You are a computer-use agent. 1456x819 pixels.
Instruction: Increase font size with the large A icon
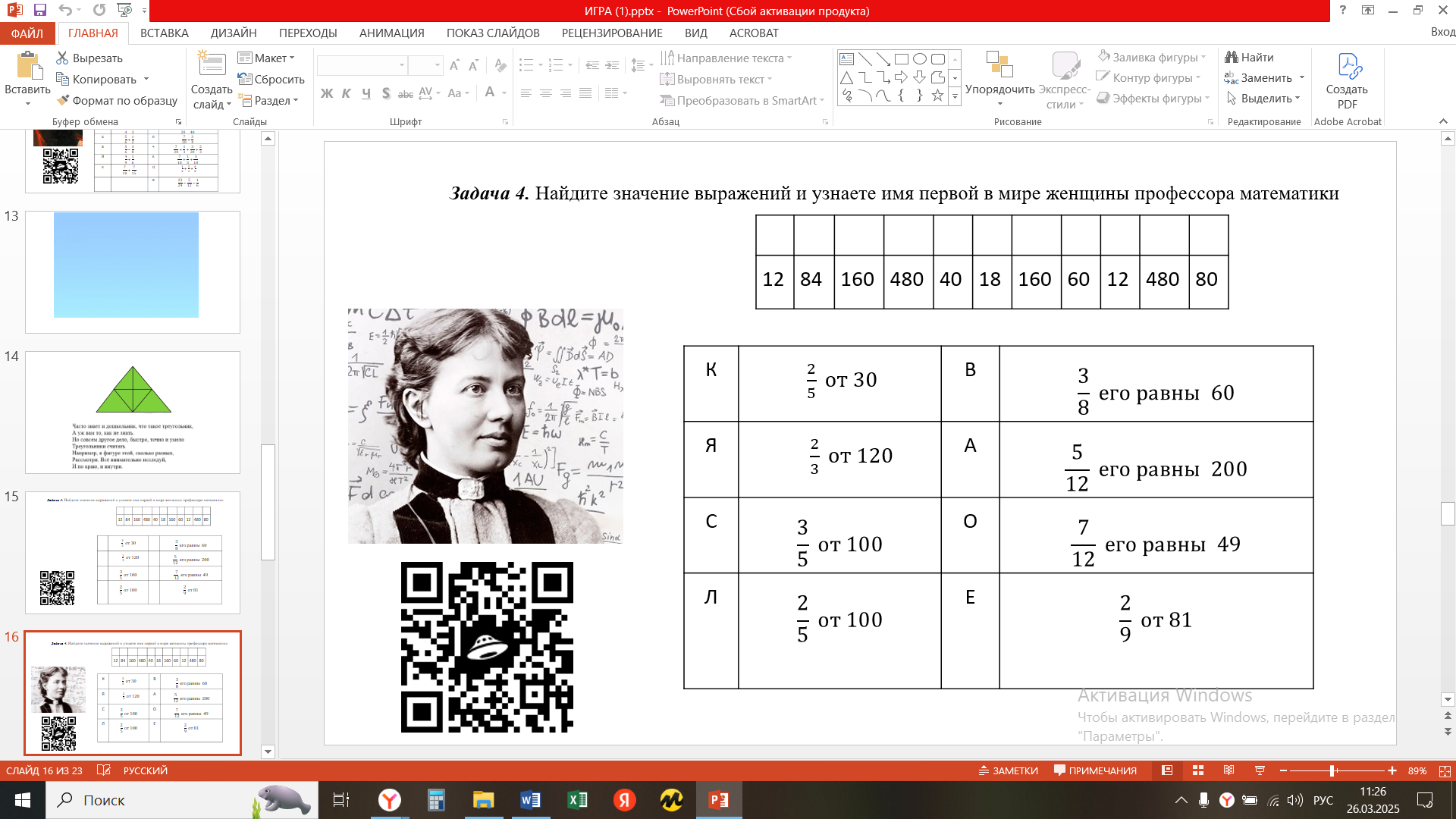[x=454, y=65]
